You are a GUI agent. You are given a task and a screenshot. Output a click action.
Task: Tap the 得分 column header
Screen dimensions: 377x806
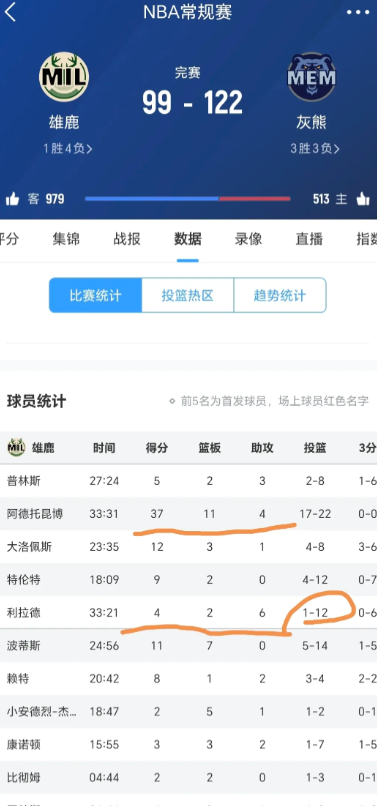[x=157, y=448]
